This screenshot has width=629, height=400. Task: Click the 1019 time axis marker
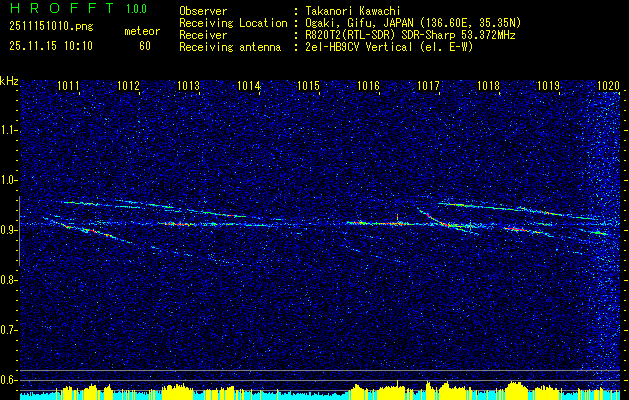(548, 85)
